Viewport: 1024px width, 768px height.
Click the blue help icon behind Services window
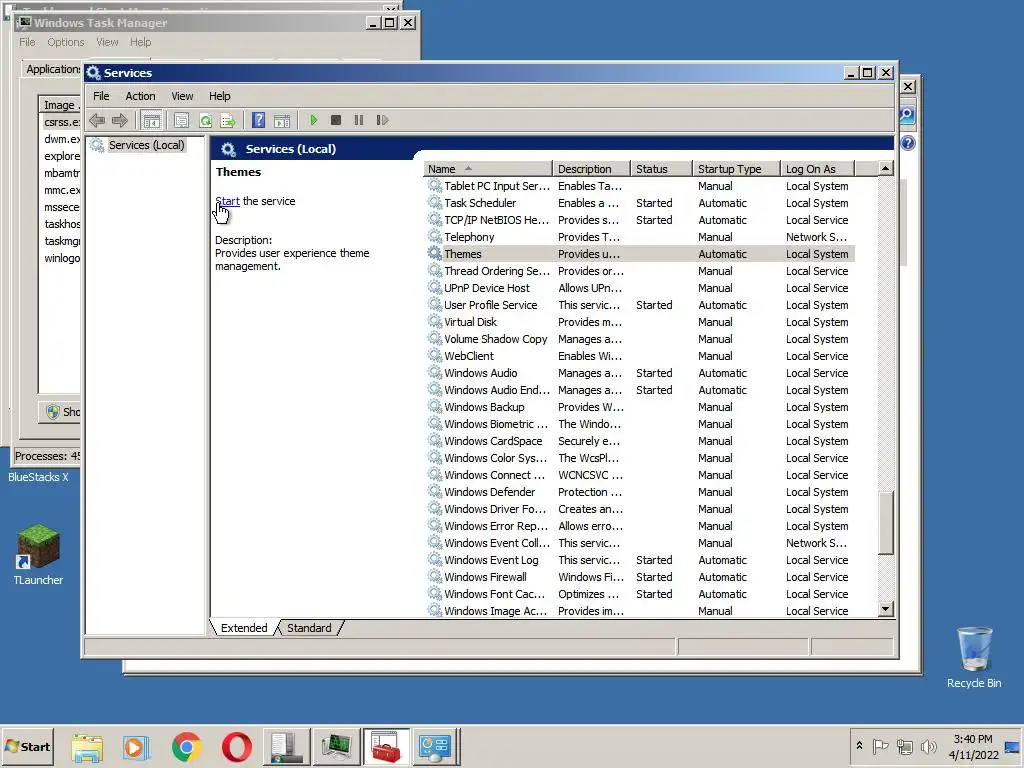(x=908, y=143)
